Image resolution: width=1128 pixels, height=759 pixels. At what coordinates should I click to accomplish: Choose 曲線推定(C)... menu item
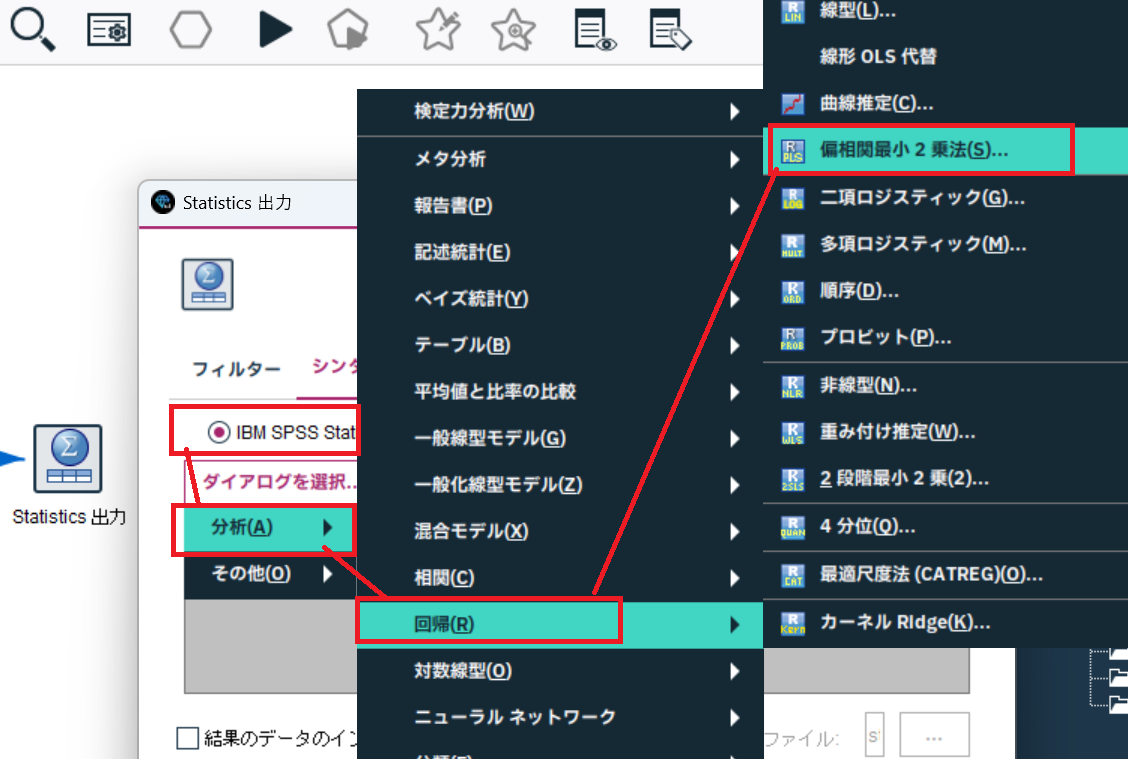click(x=945, y=104)
